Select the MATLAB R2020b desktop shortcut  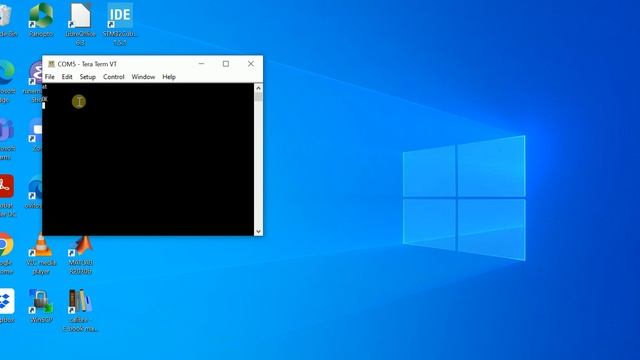81,255
